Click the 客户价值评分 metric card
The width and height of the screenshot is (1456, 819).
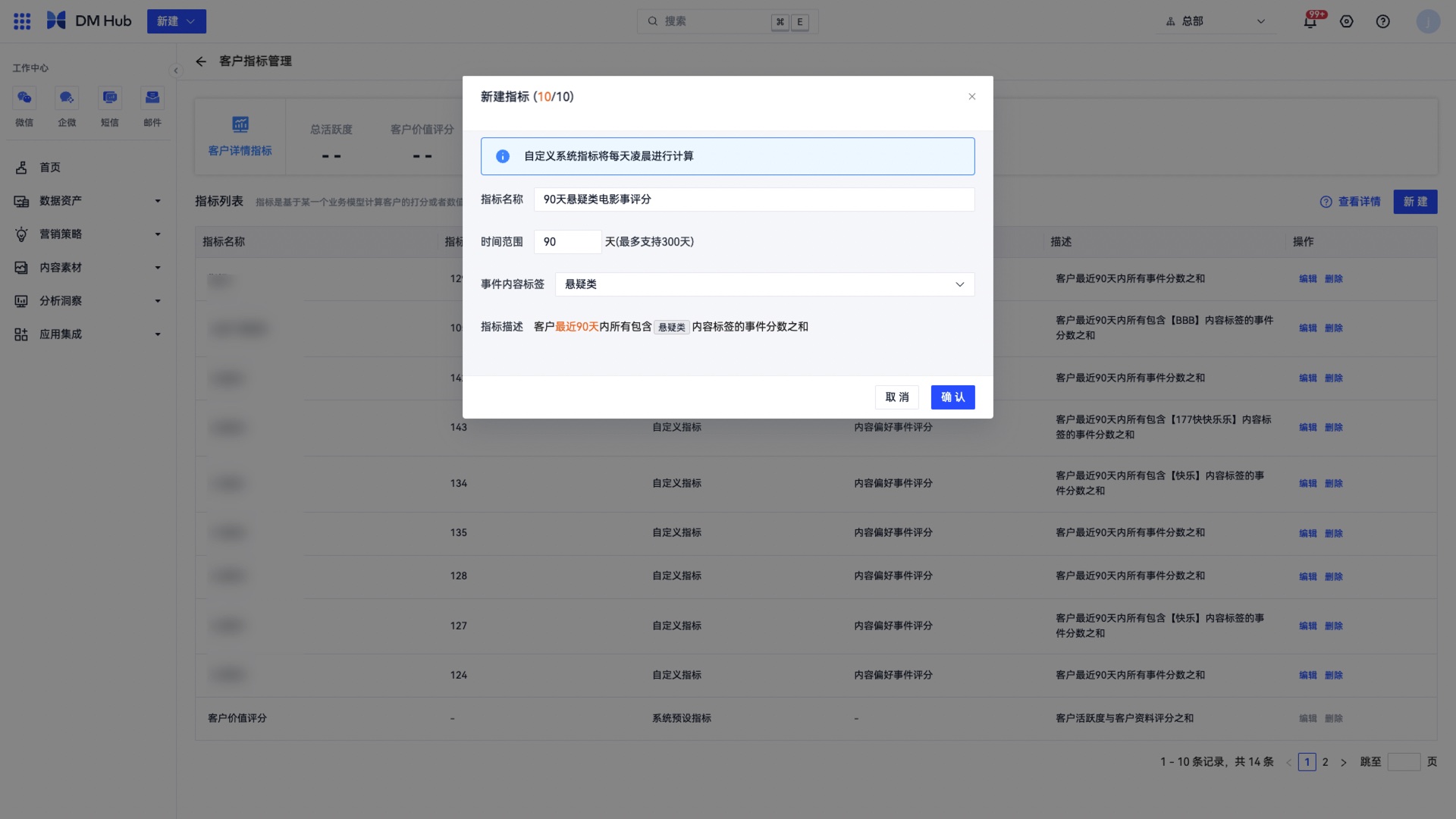[x=422, y=143]
